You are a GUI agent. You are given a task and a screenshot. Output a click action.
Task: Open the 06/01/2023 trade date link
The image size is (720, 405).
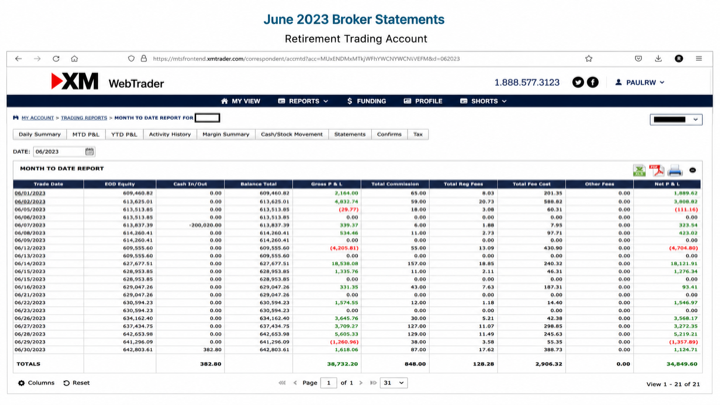point(30,193)
